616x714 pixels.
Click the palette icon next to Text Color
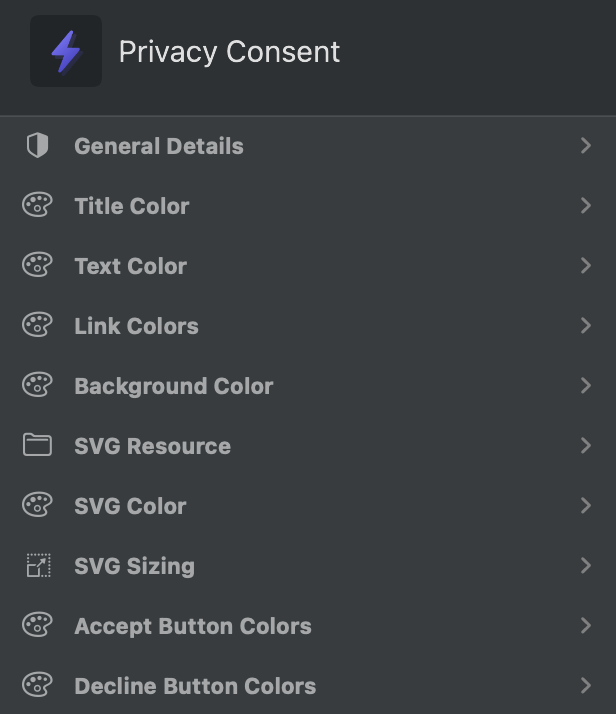pos(37,266)
